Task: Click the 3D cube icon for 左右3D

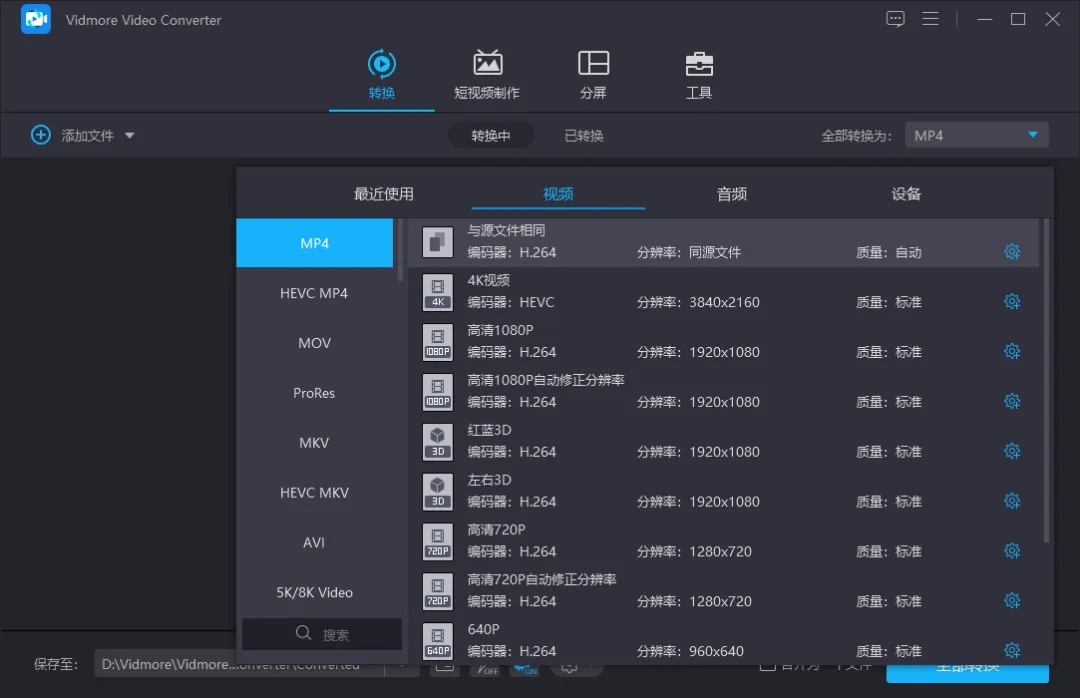Action: point(437,492)
